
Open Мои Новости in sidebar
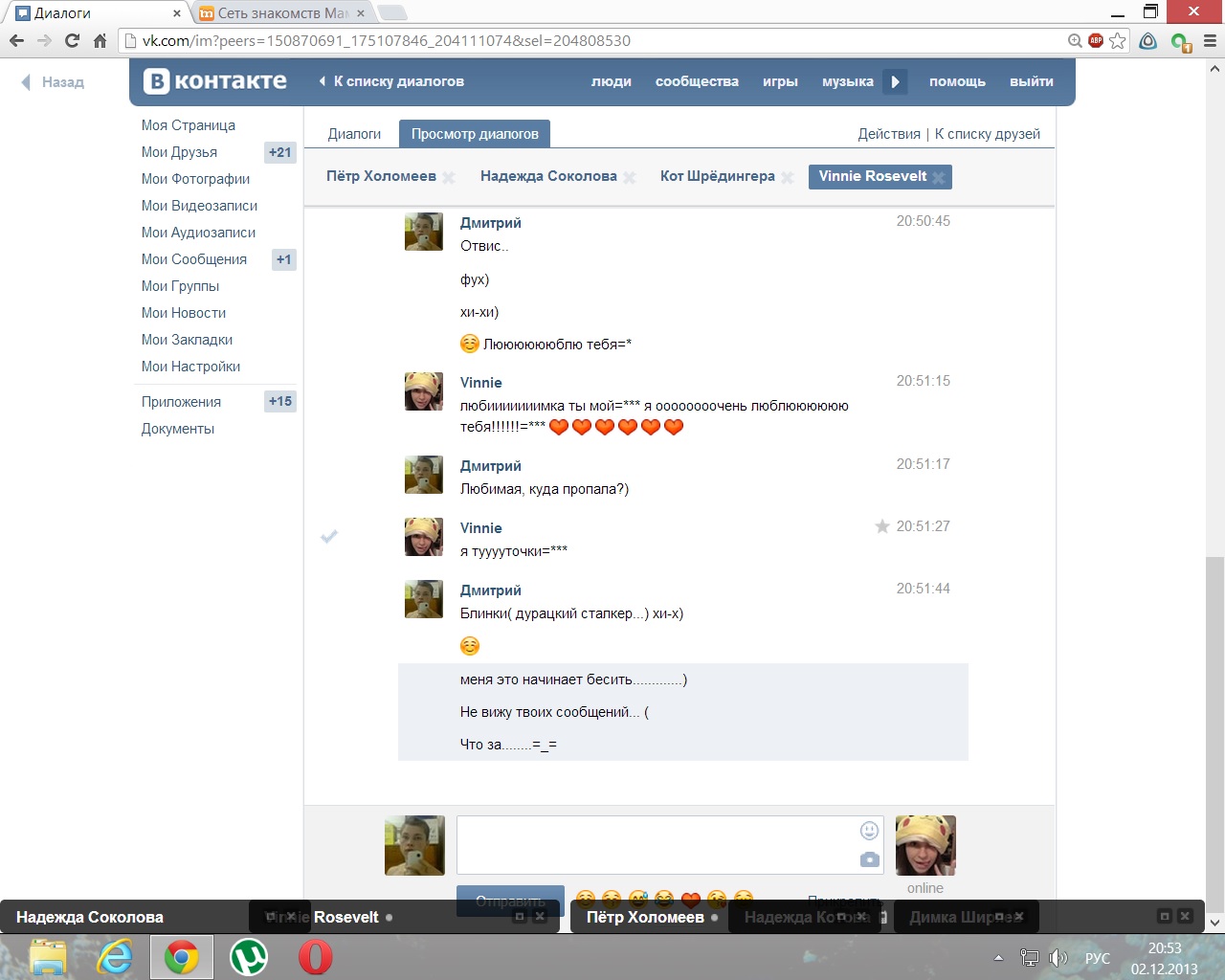pyautogui.click(x=184, y=313)
